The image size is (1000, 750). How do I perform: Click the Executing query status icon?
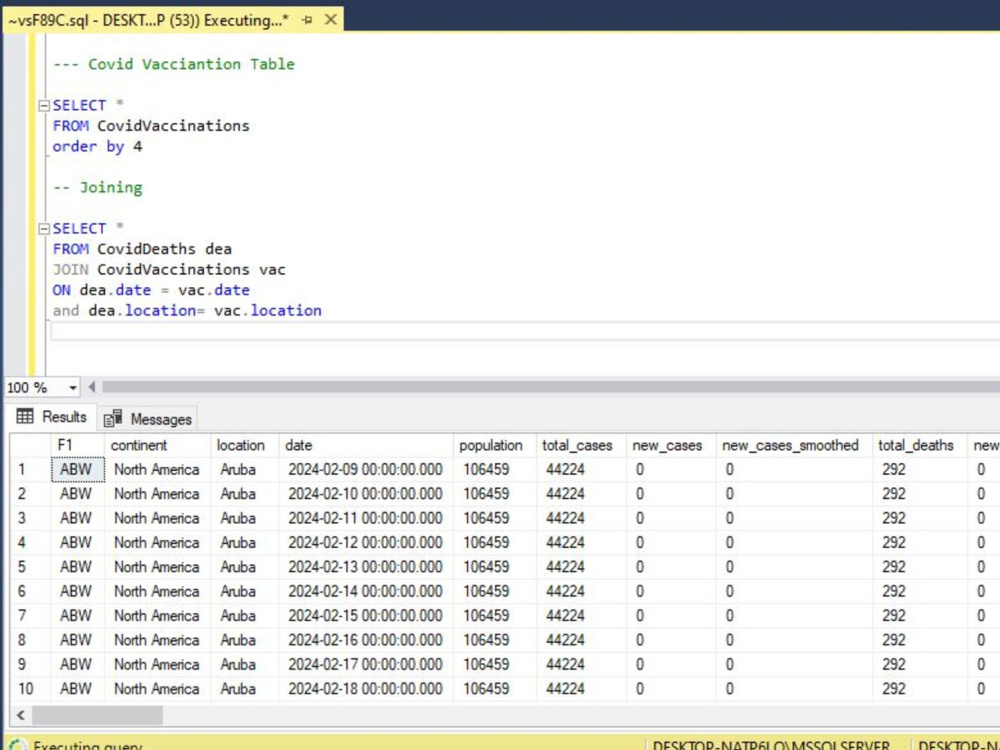click(x=18, y=745)
